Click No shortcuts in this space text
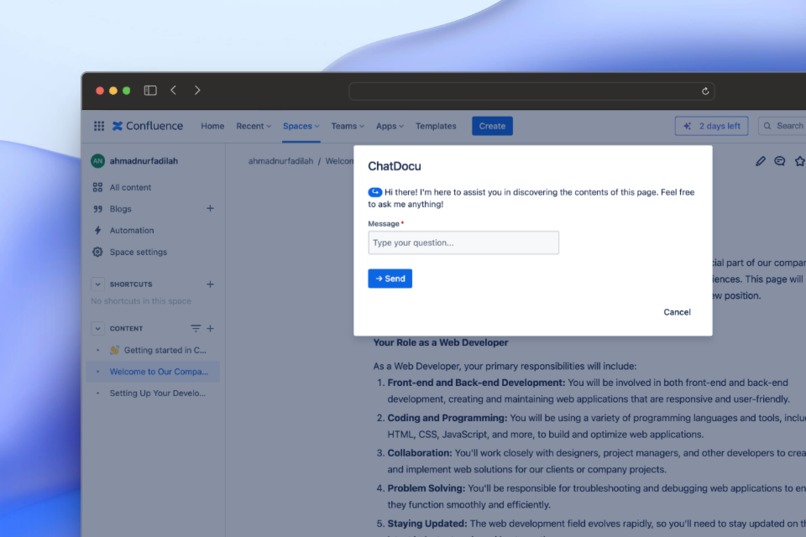The image size is (806, 537). (x=141, y=301)
